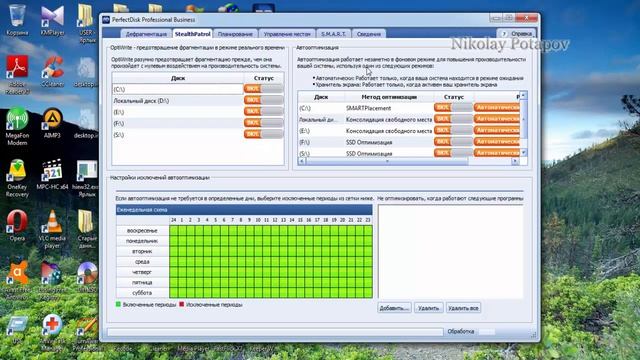Select the понедельник row header
Screen dimensions: 640x360
(x=142, y=241)
